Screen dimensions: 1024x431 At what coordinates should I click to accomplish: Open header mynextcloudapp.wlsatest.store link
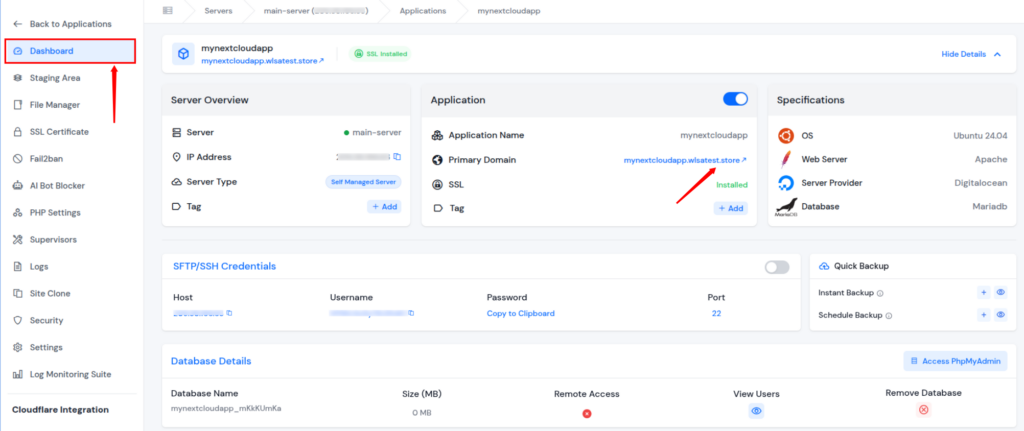click(263, 61)
